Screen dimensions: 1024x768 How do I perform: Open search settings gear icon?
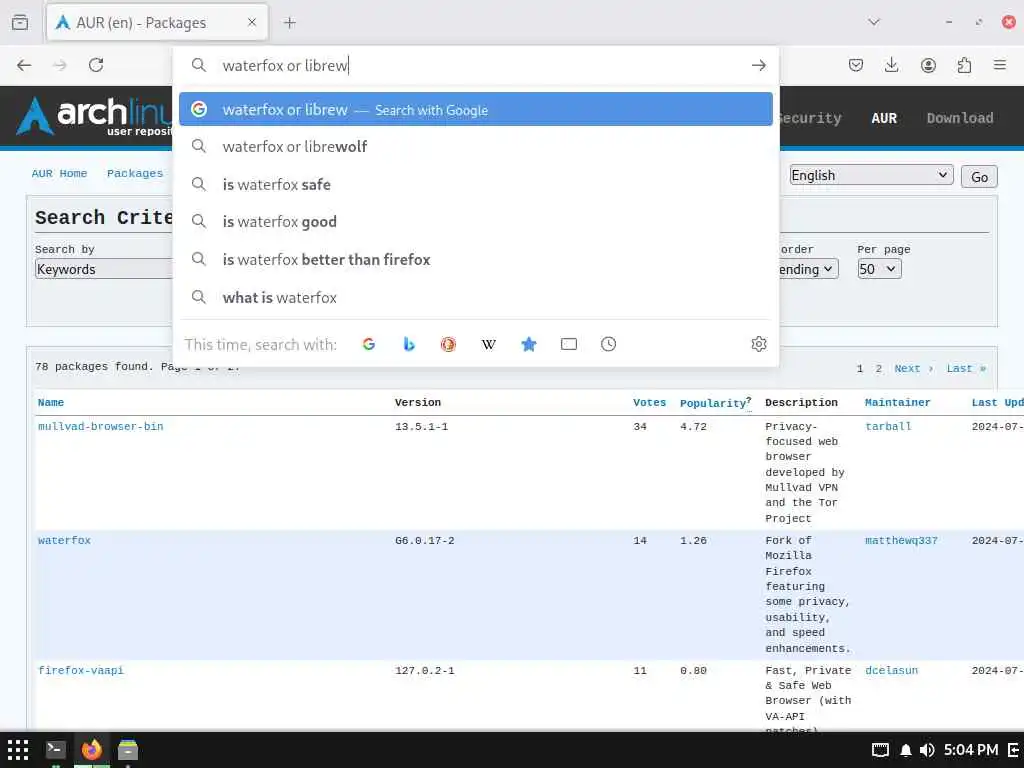(x=759, y=344)
